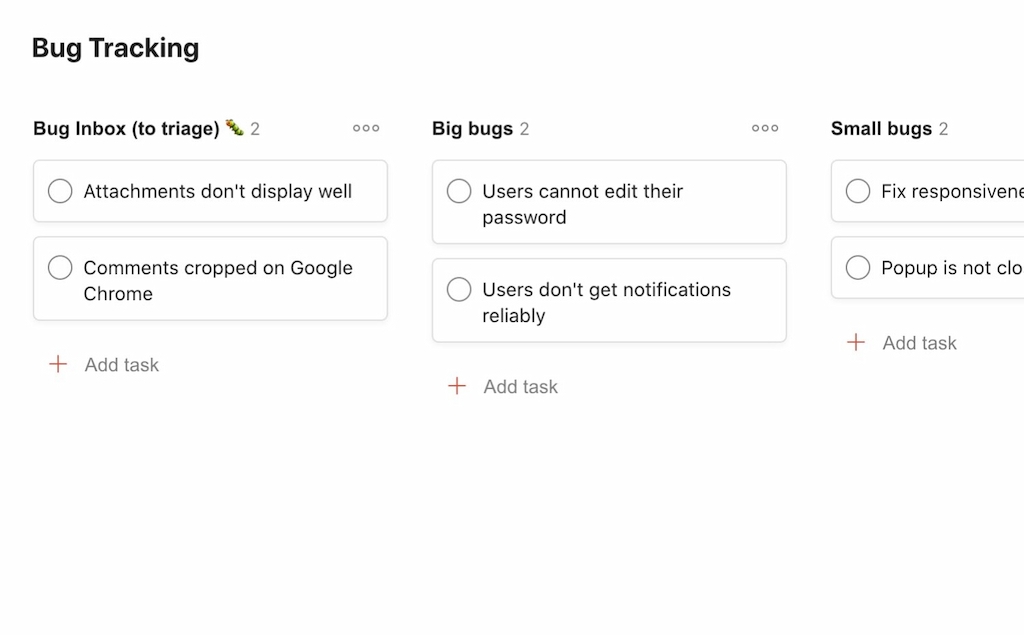Complete the Popup is not closing task
This screenshot has width=1024, height=635.
point(858,267)
